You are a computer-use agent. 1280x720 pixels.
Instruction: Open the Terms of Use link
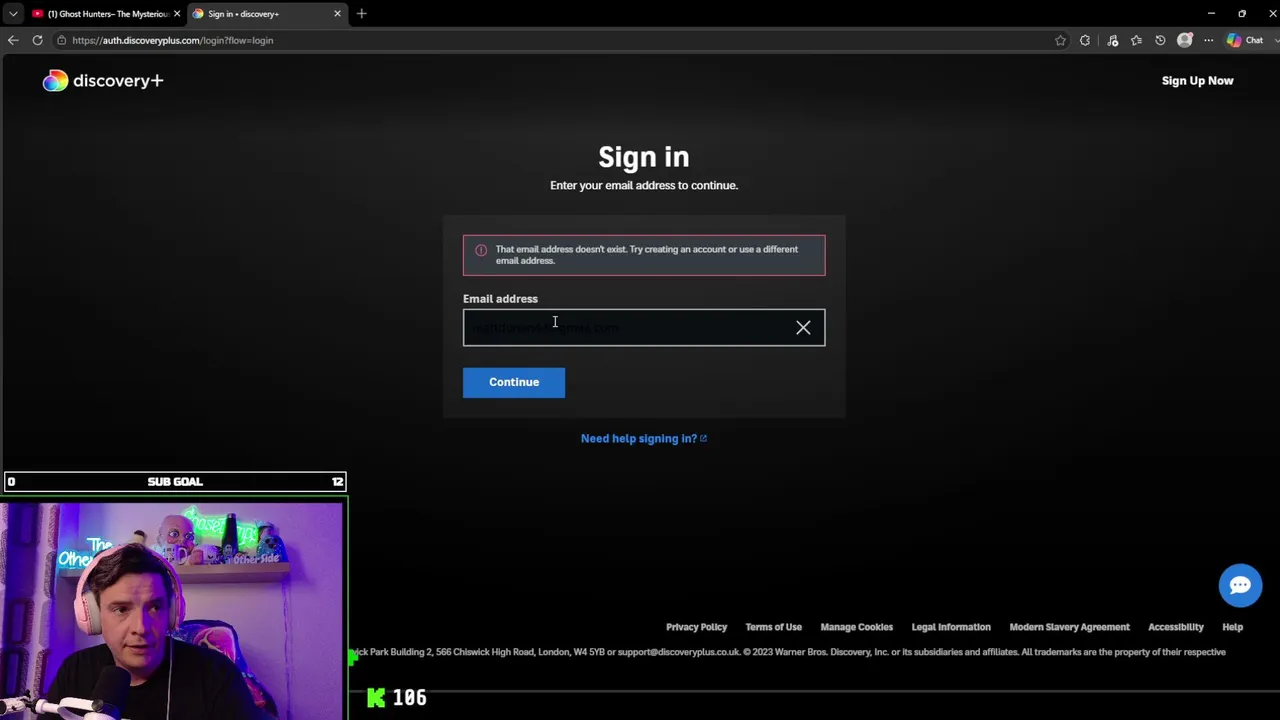(773, 627)
